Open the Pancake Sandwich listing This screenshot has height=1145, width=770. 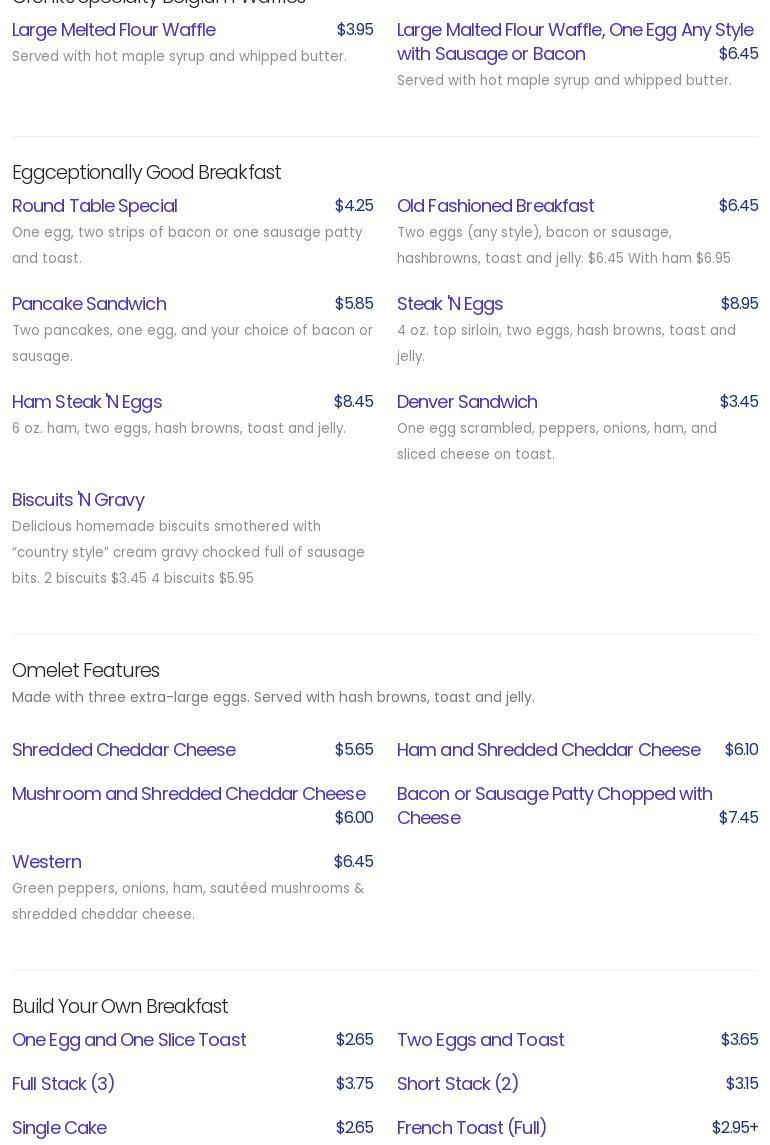click(89, 304)
